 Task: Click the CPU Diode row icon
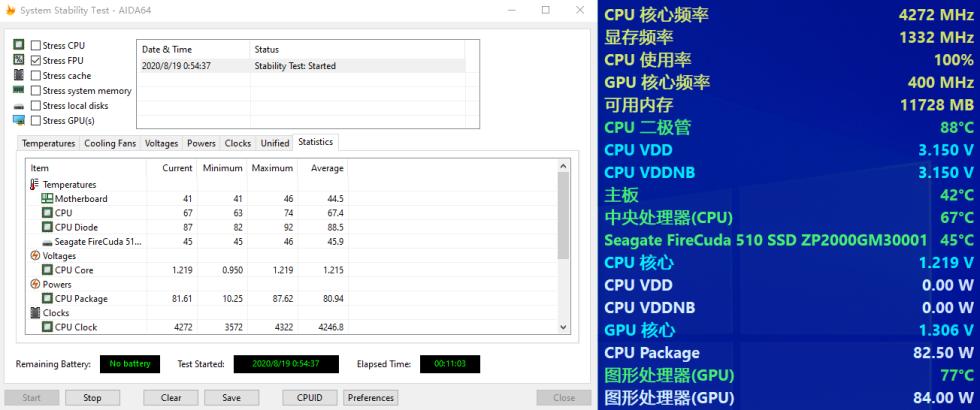[x=47, y=228]
